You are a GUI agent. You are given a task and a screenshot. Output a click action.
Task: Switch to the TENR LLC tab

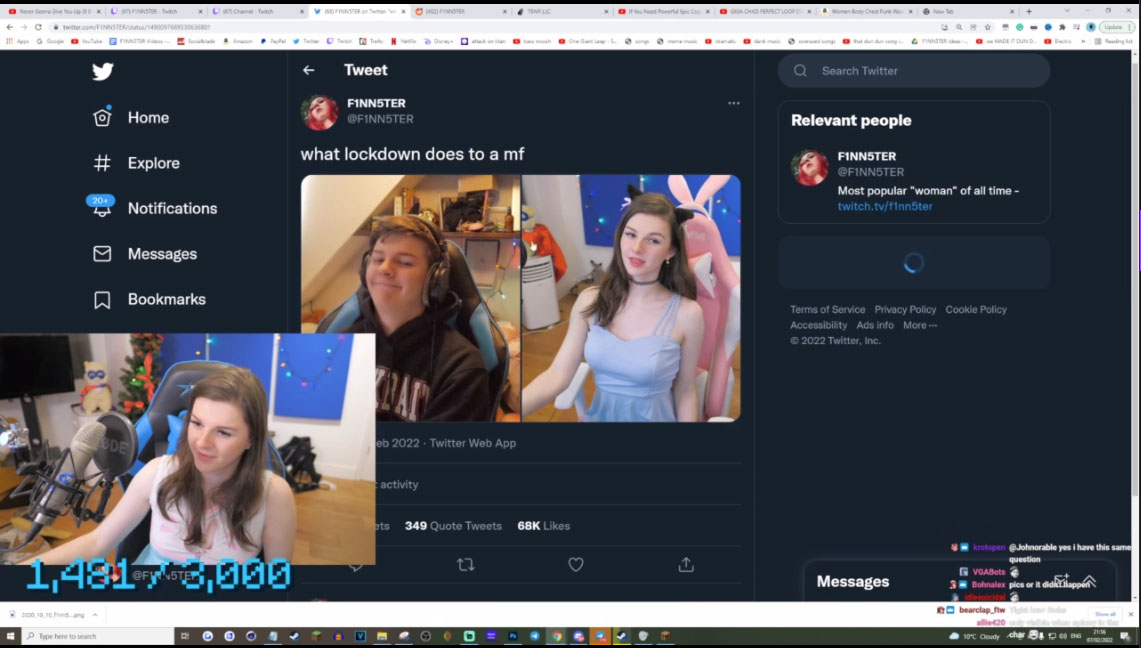(x=562, y=12)
